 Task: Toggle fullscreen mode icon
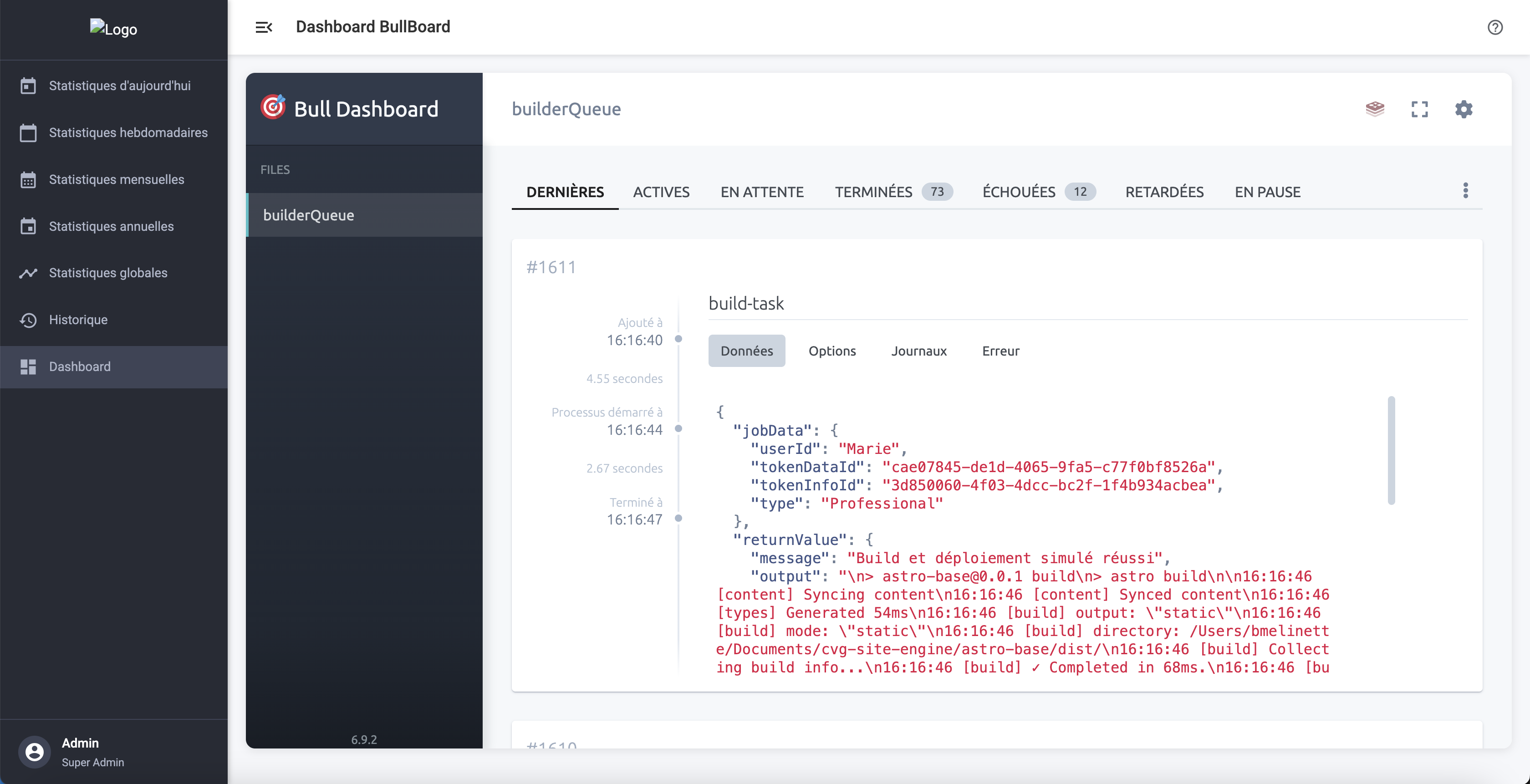[x=1419, y=109]
